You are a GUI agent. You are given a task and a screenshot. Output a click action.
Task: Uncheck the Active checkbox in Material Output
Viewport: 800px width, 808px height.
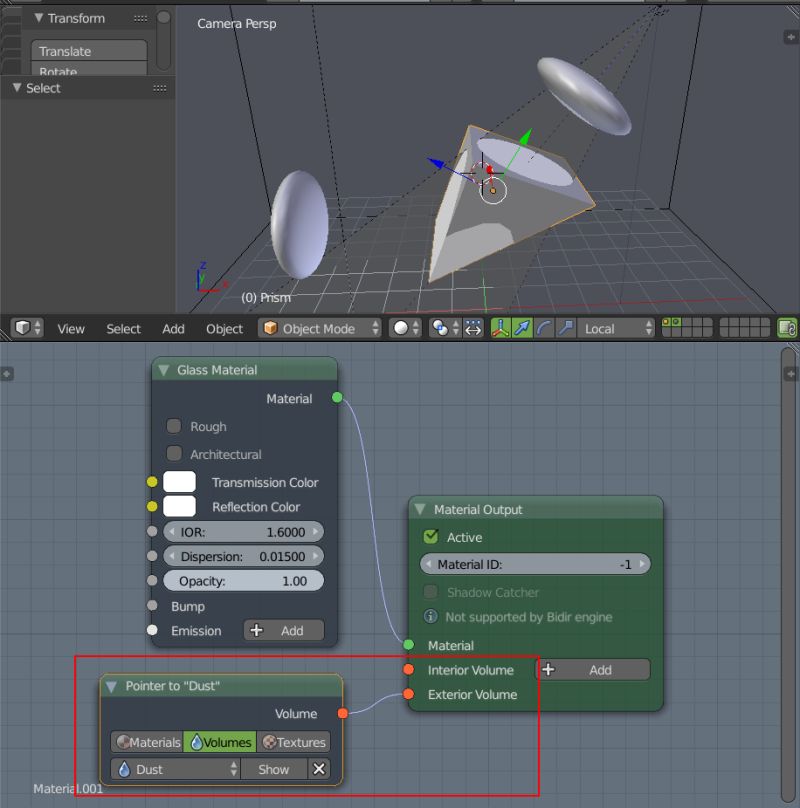coord(430,537)
